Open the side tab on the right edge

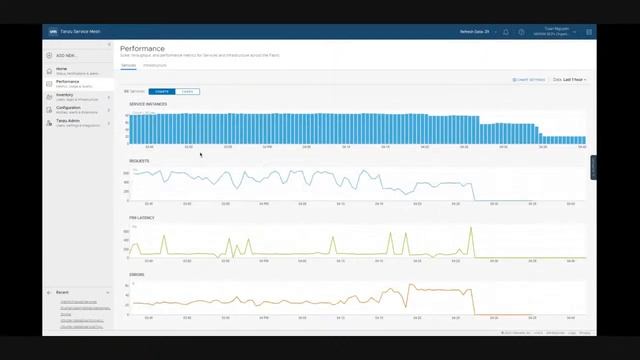click(x=593, y=167)
